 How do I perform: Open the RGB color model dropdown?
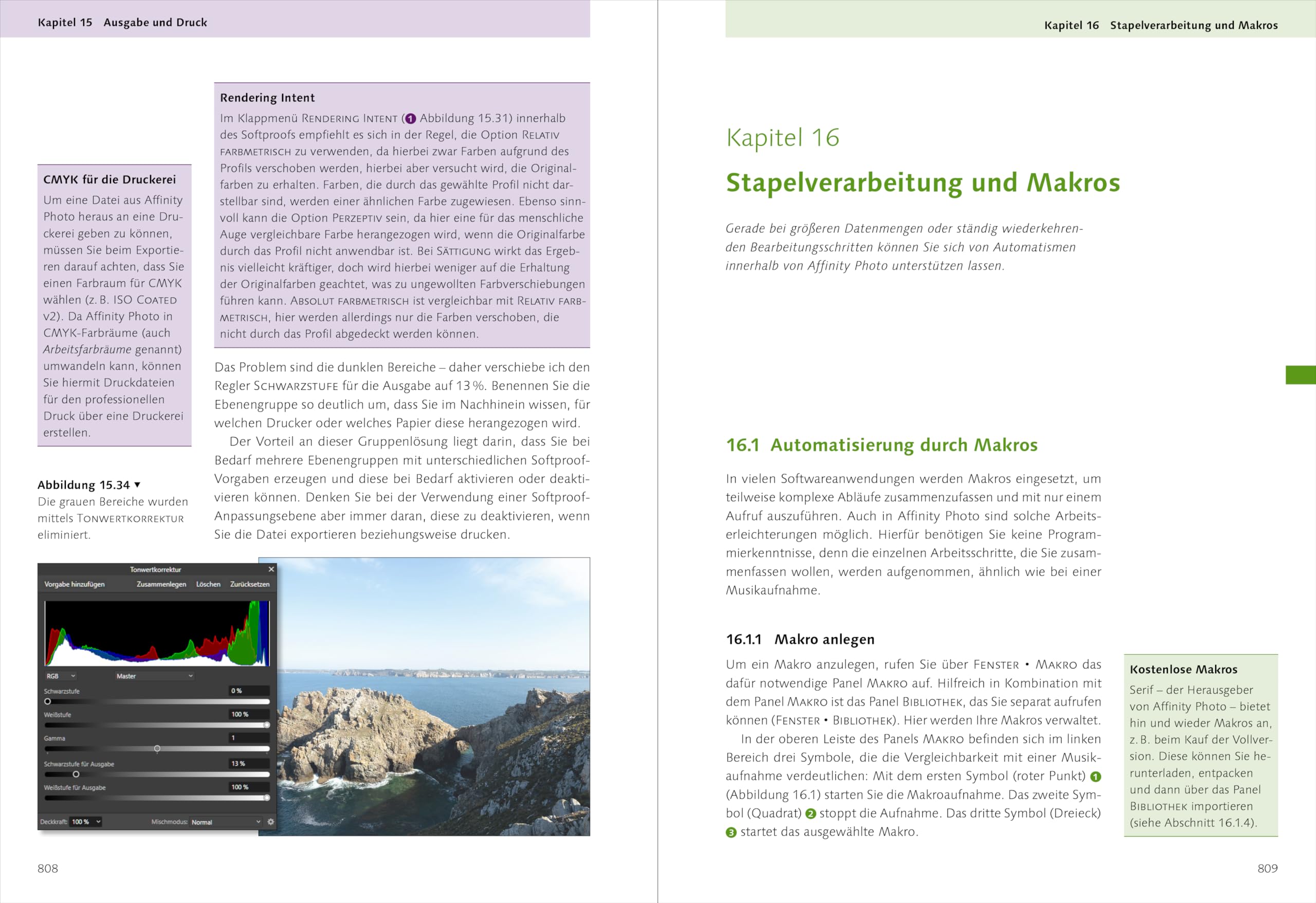coord(61,676)
